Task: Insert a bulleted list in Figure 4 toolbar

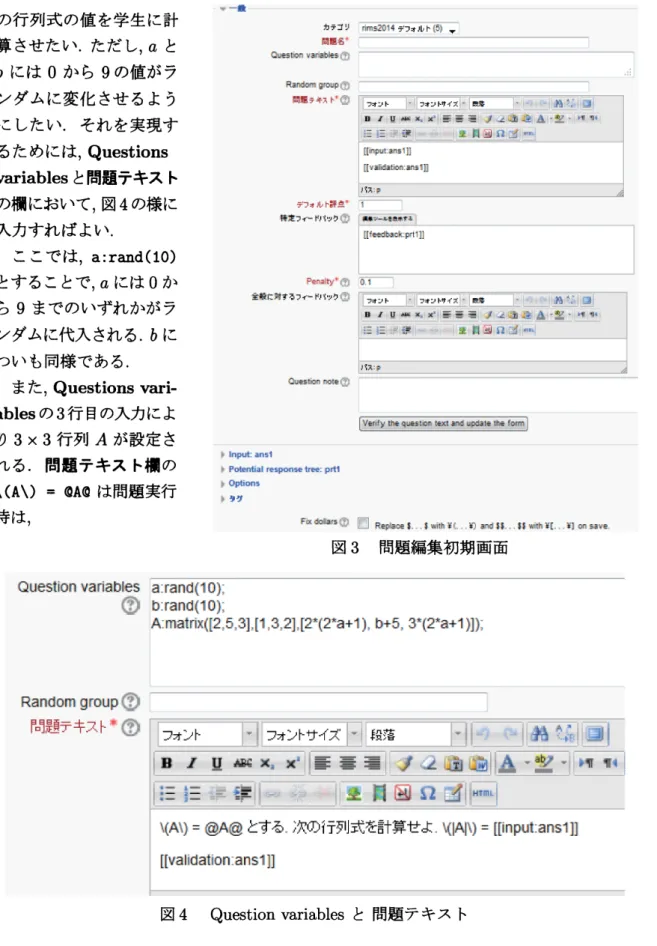Action: pos(167,792)
